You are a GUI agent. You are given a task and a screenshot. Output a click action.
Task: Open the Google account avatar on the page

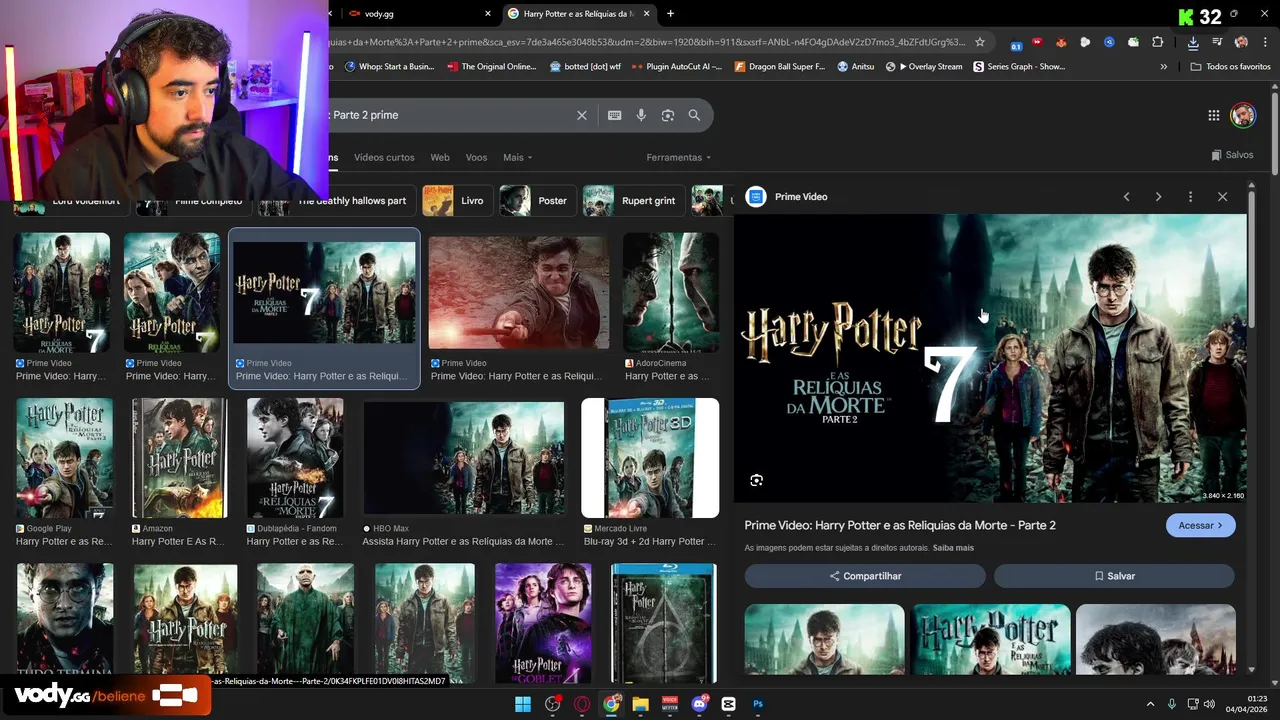[x=1242, y=115]
